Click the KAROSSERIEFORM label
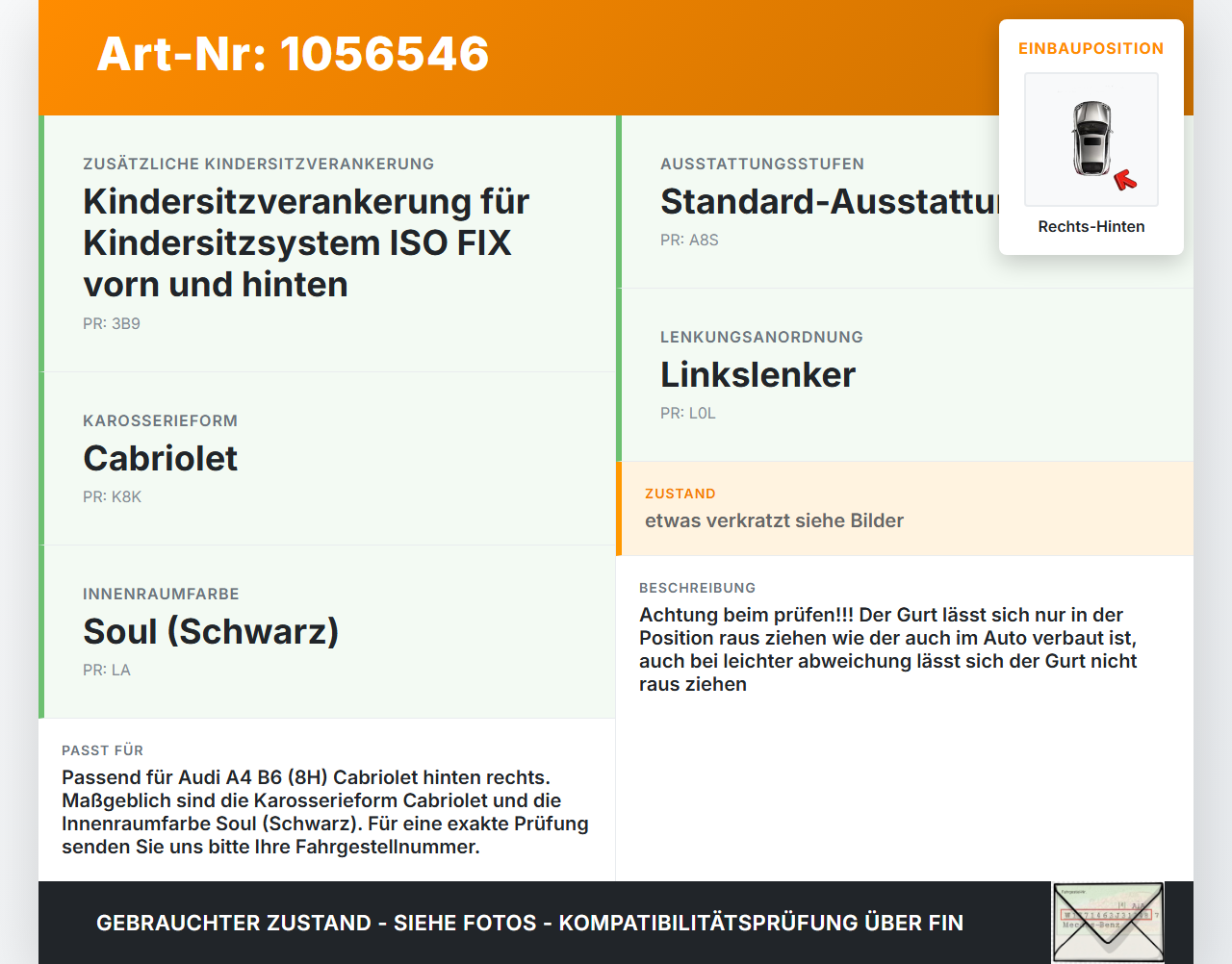Viewport: 1232px width, 964px height. [160, 420]
